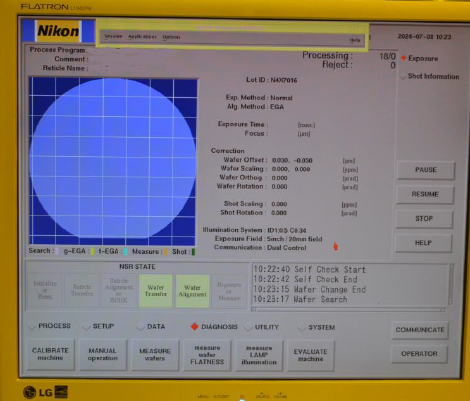Click log line '10:23:15 Wafer Change End'

(309, 289)
